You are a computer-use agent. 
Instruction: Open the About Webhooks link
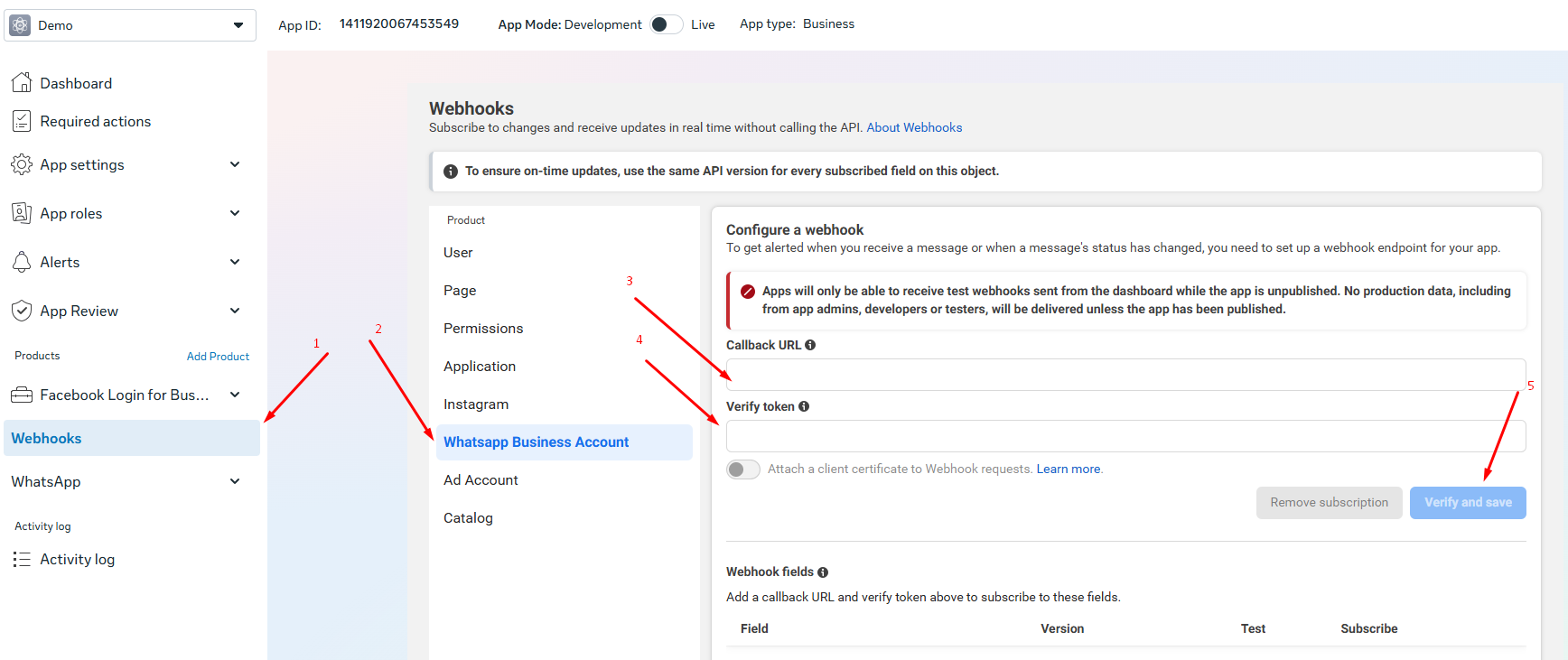coord(914,127)
